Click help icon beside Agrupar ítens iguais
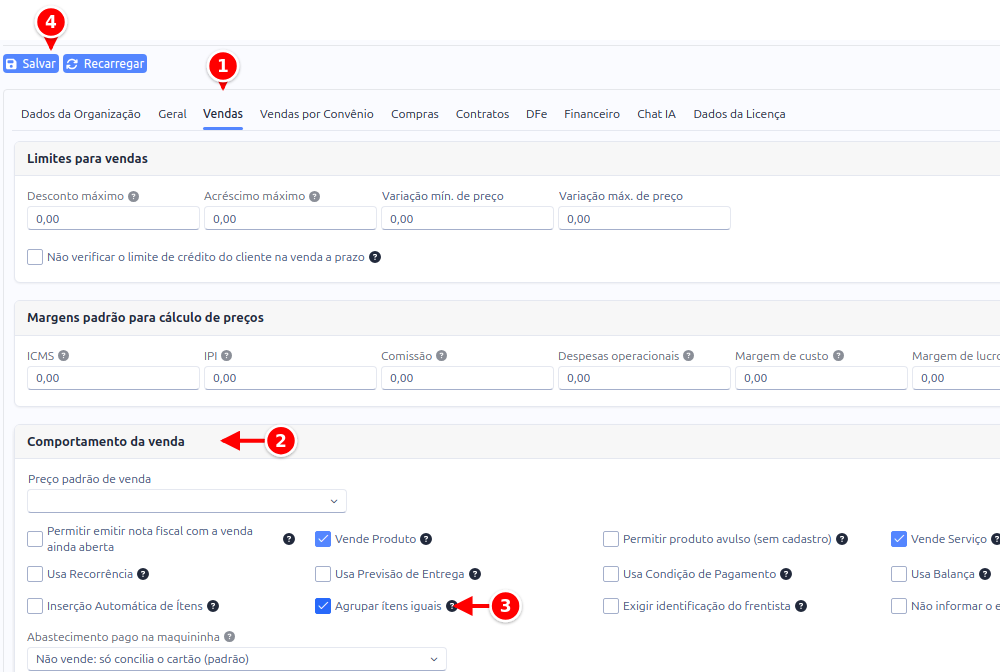Screen dimensions: 1000x672 (x=452, y=606)
